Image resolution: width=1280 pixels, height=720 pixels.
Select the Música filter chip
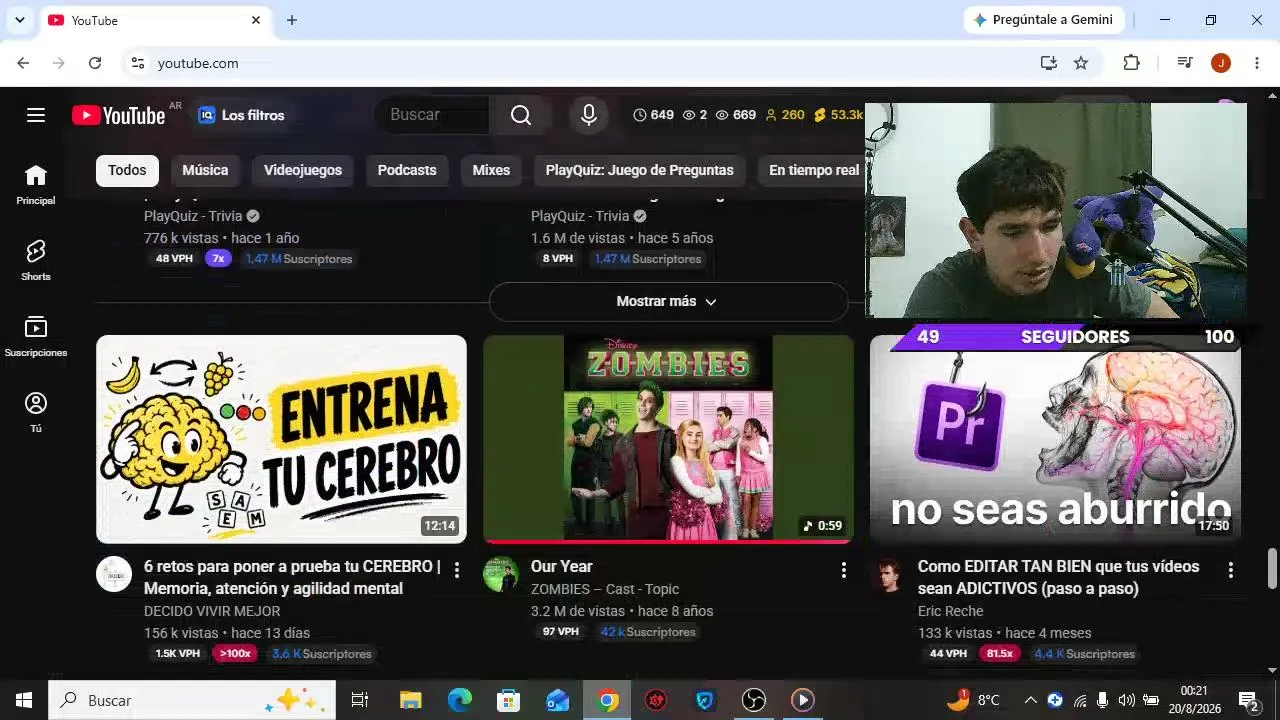205,170
